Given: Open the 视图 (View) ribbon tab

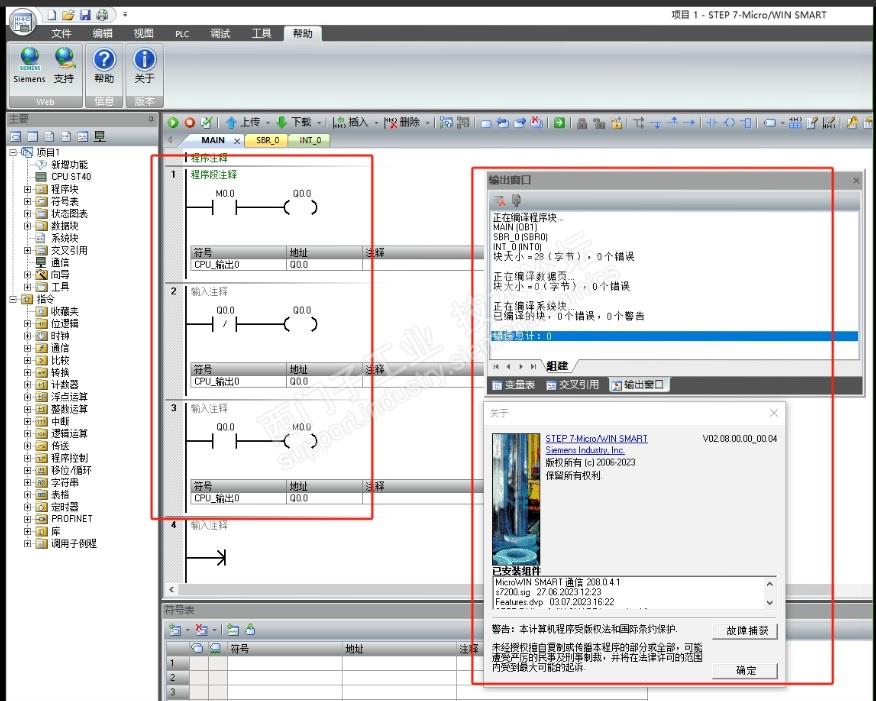Looking at the screenshot, I should [143, 34].
